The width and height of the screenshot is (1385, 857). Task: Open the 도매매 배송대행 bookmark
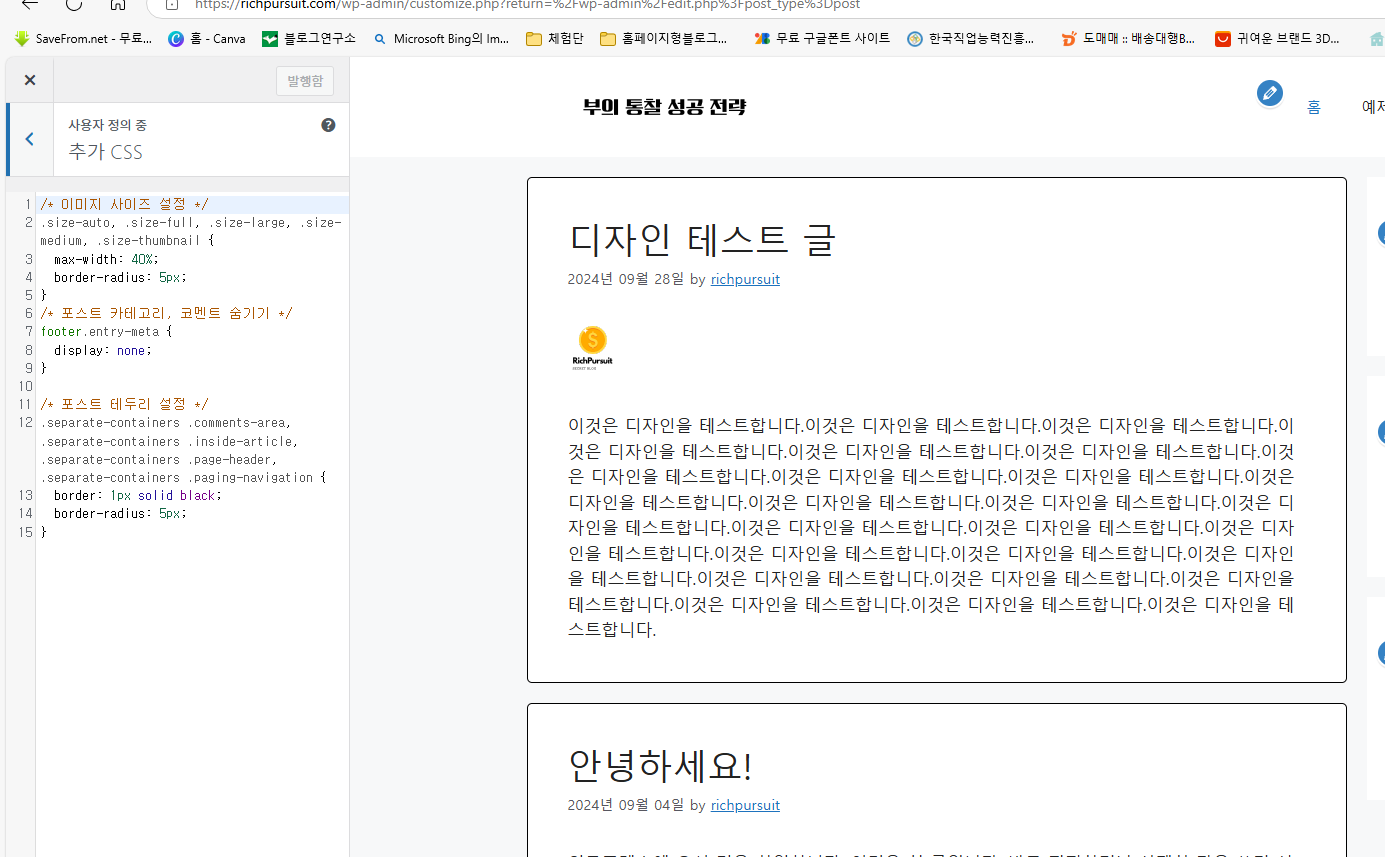point(1128,39)
